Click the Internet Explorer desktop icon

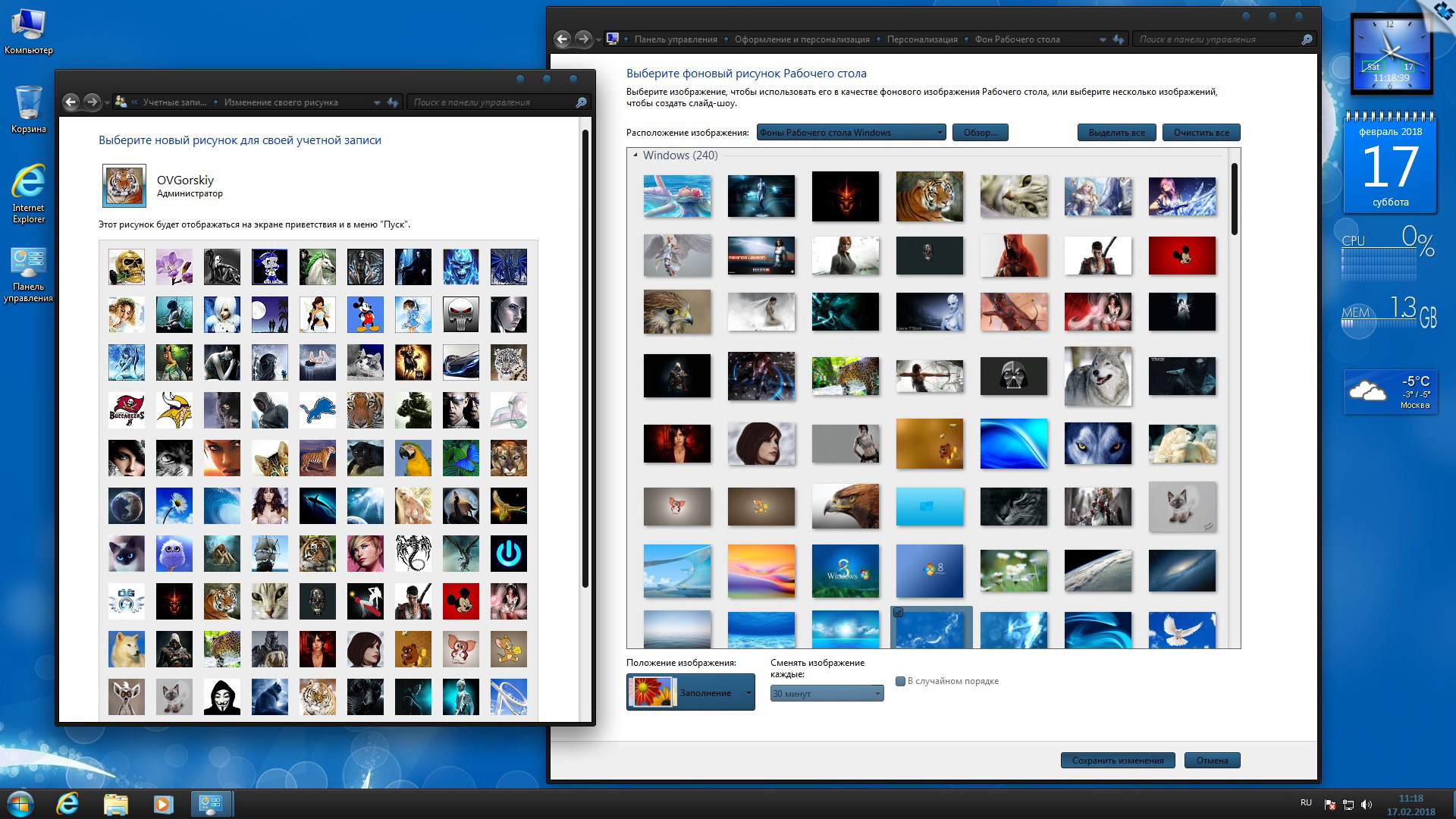pos(28,184)
